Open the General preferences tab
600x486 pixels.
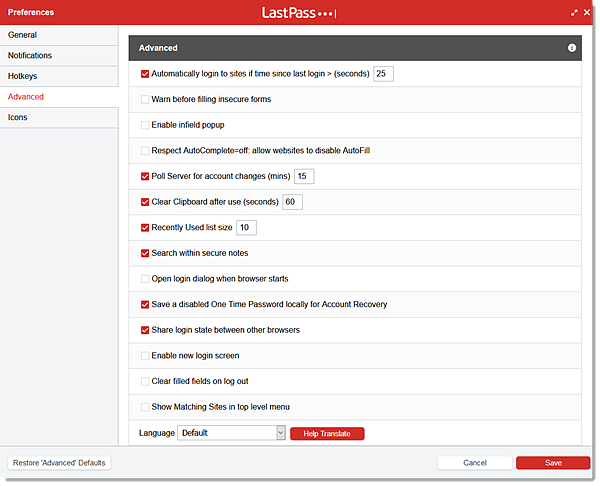click(x=59, y=35)
